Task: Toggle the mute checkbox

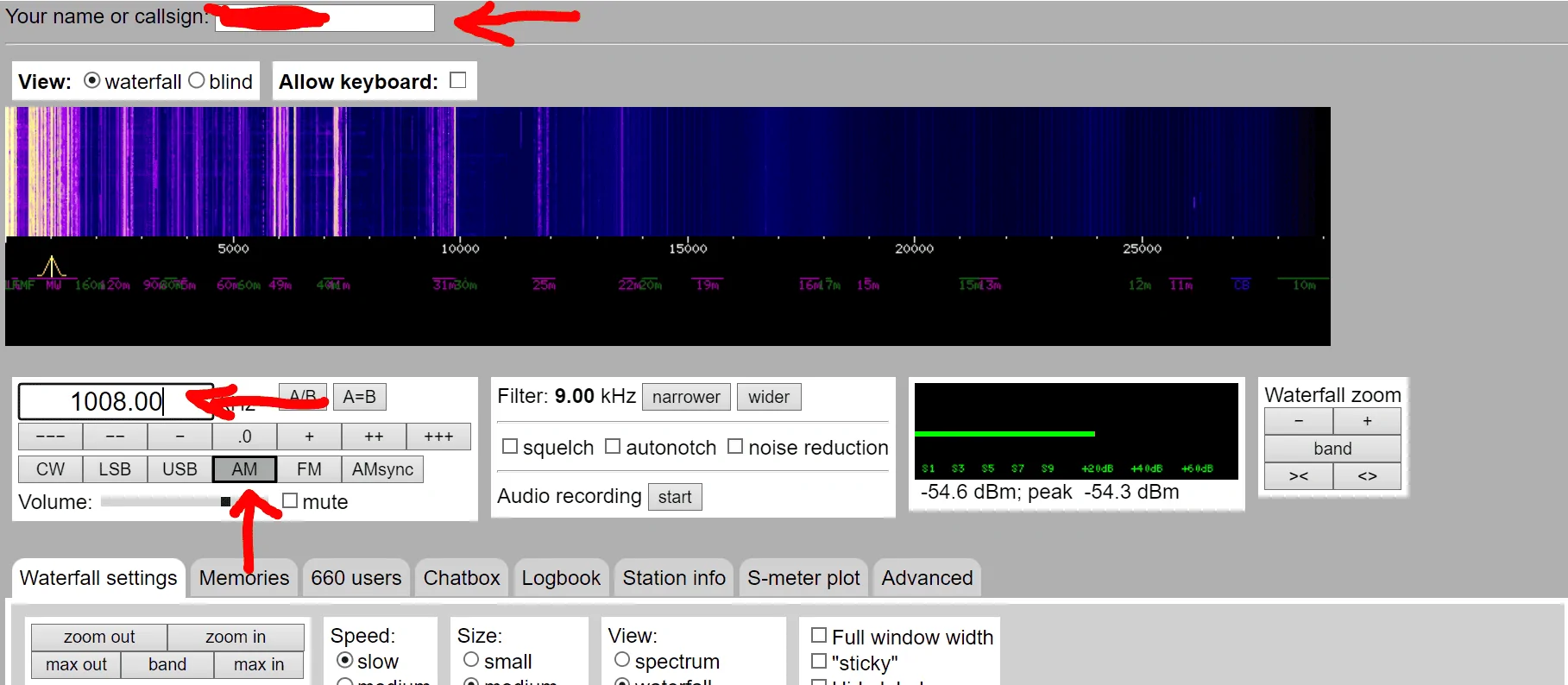Action: (290, 501)
